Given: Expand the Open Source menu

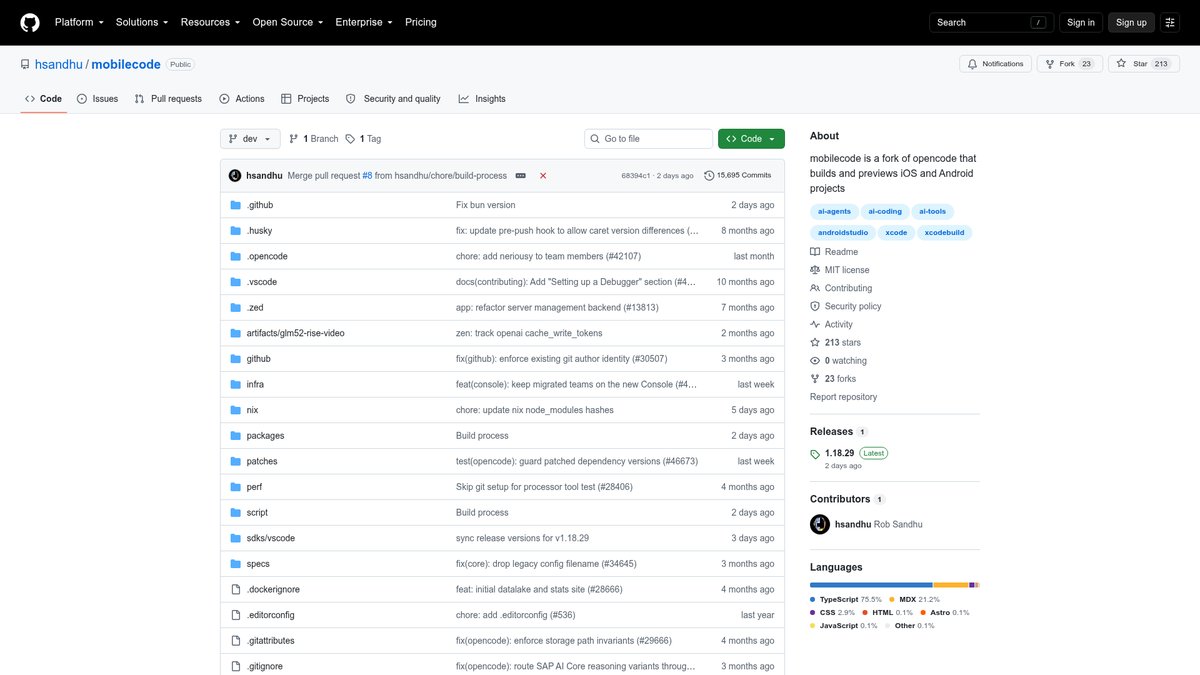Looking at the screenshot, I should tap(288, 22).
